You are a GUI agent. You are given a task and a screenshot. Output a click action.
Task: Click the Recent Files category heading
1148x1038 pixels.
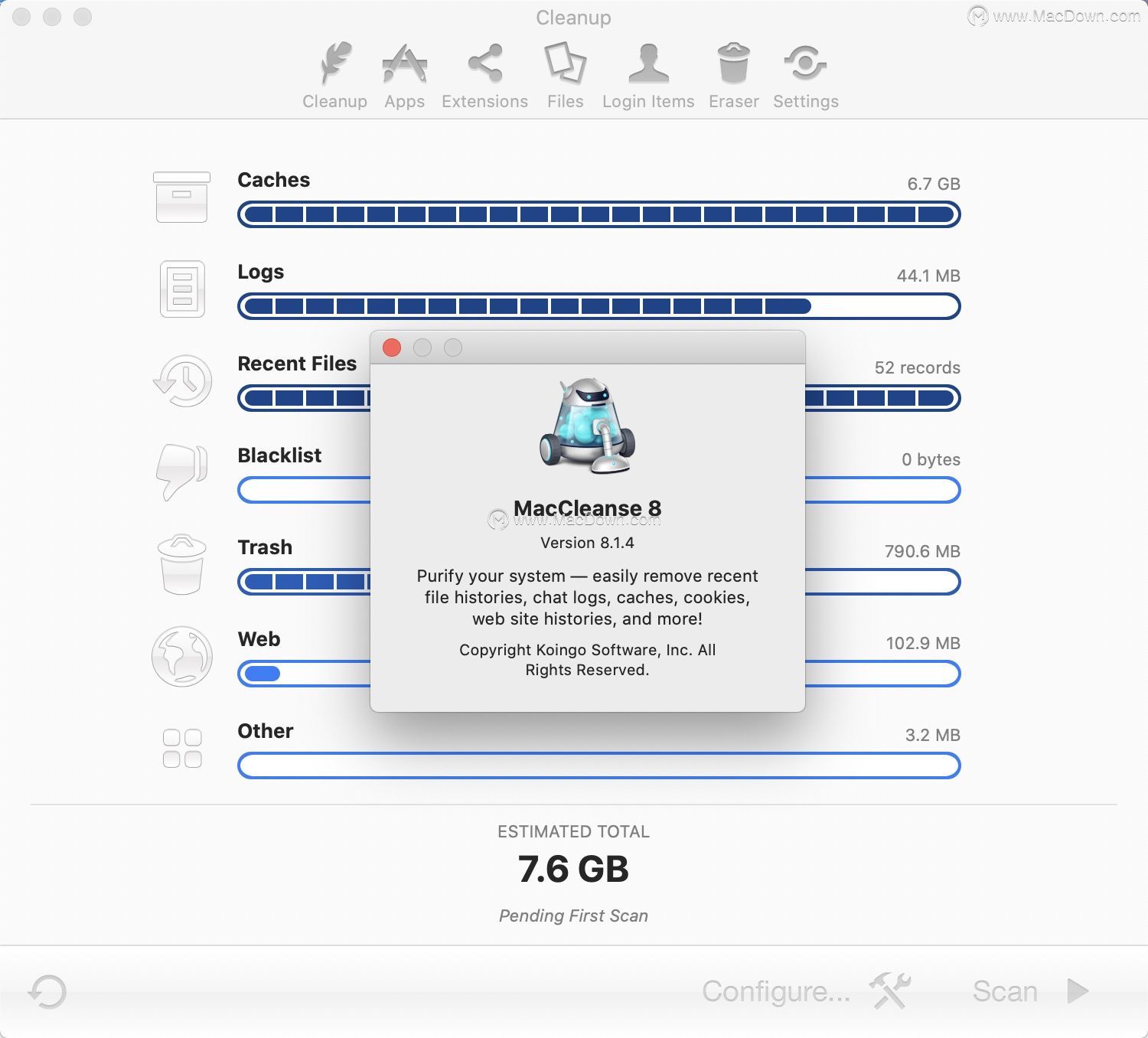pos(297,364)
